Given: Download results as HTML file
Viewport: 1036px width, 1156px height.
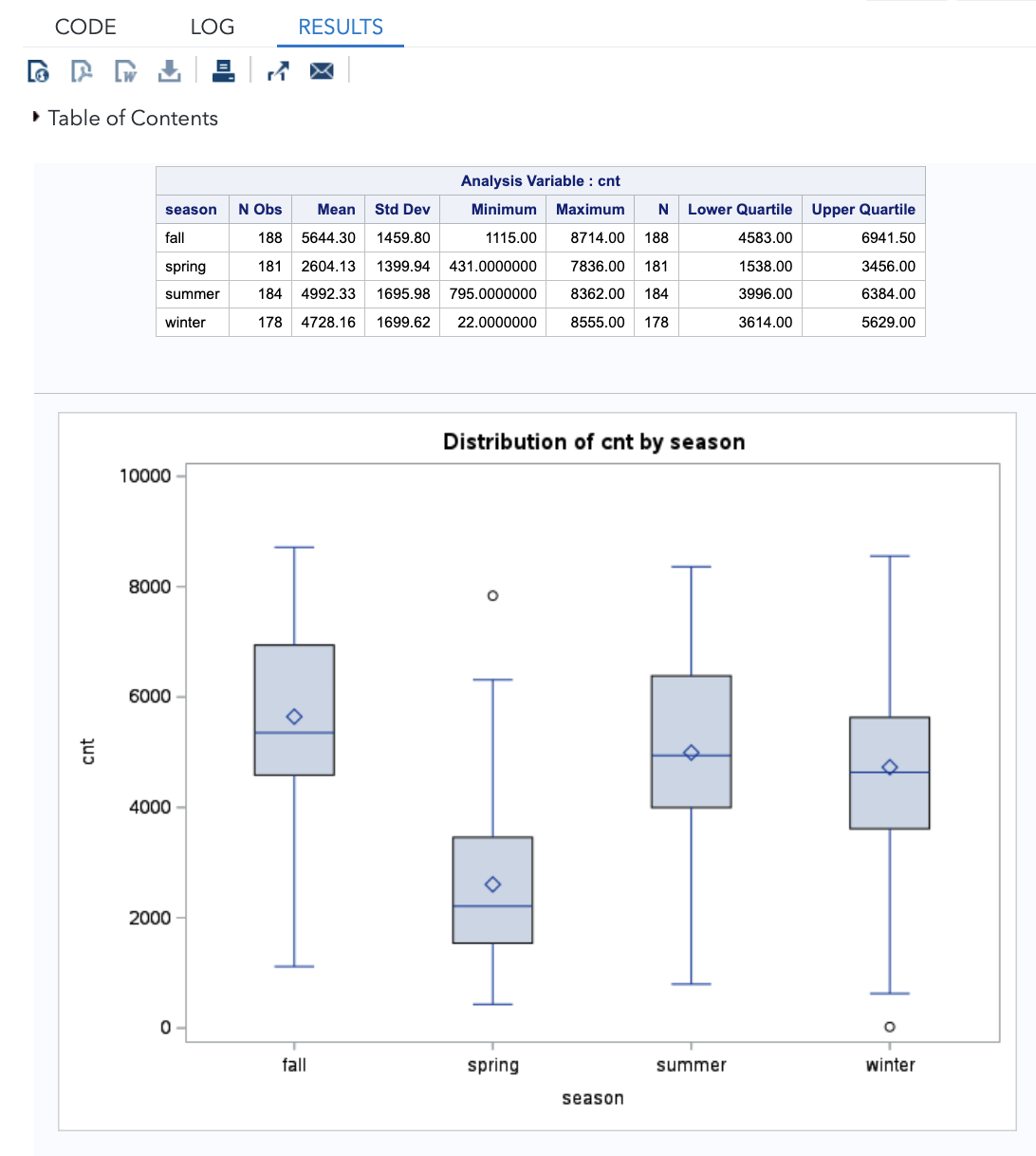Looking at the screenshot, I should [38, 71].
